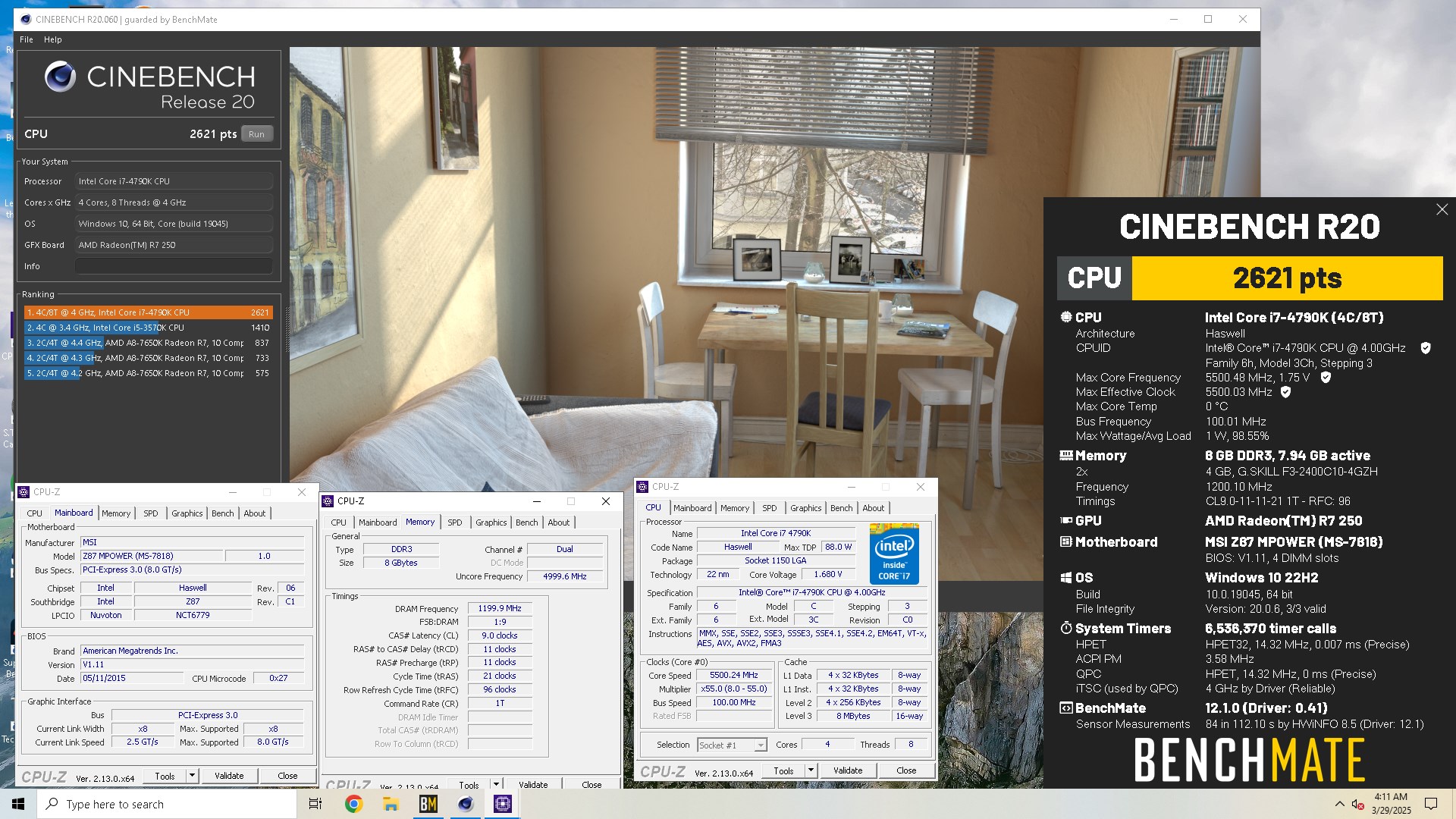
Task: Click the Core Speed value 5500.24 MHz
Action: [x=733, y=675]
